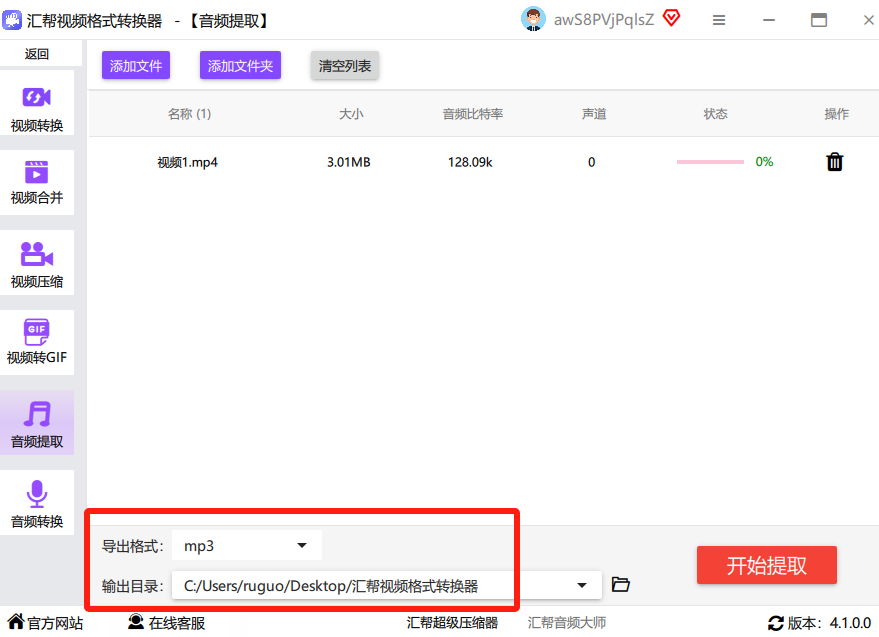Select the 音频提取 music note icon
The height and width of the screenshot is (637, 879).
(x=37, y=414)
